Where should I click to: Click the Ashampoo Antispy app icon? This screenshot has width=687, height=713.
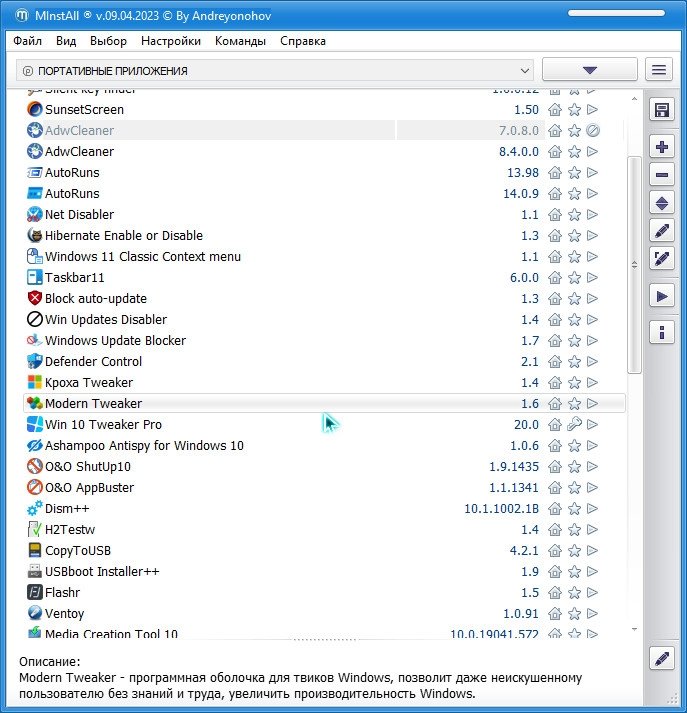click(x=34, y=446)
